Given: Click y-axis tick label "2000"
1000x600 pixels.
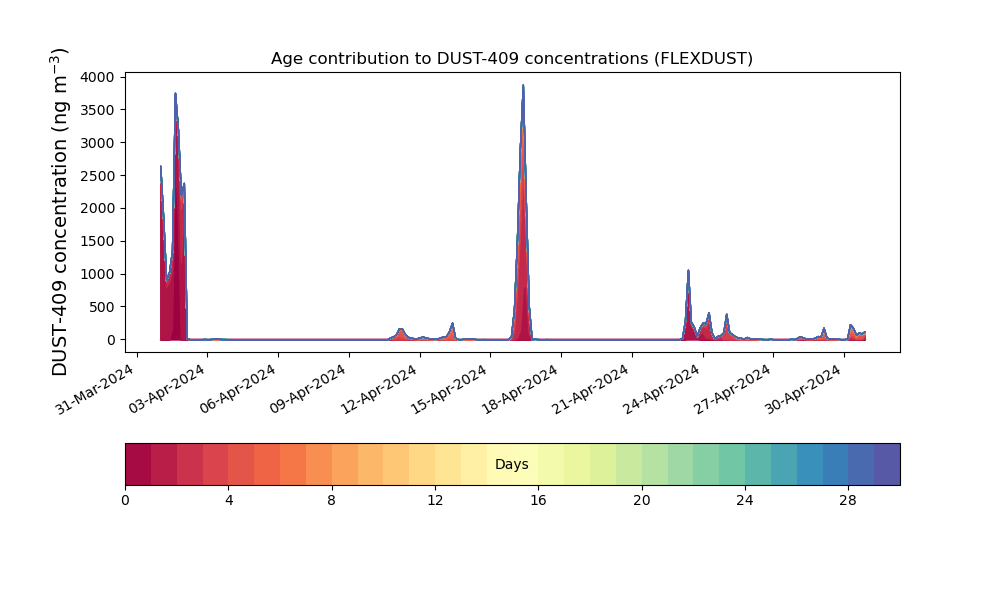Looking at the screenshot, I should (98, 209).
